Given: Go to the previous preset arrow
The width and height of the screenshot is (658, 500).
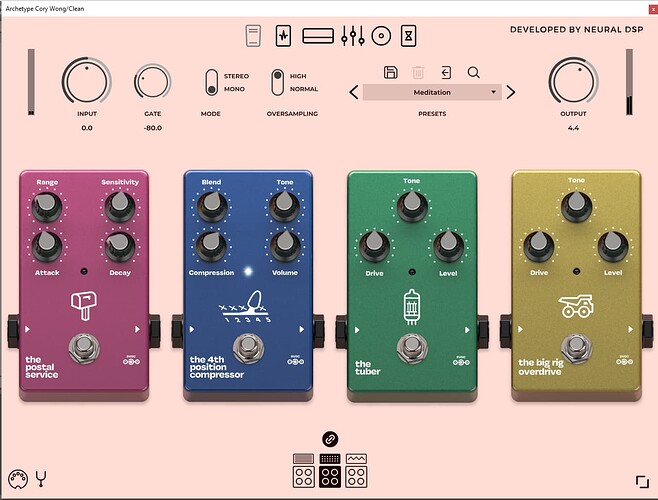Looking at the screenshot, I should coord(353,92).
